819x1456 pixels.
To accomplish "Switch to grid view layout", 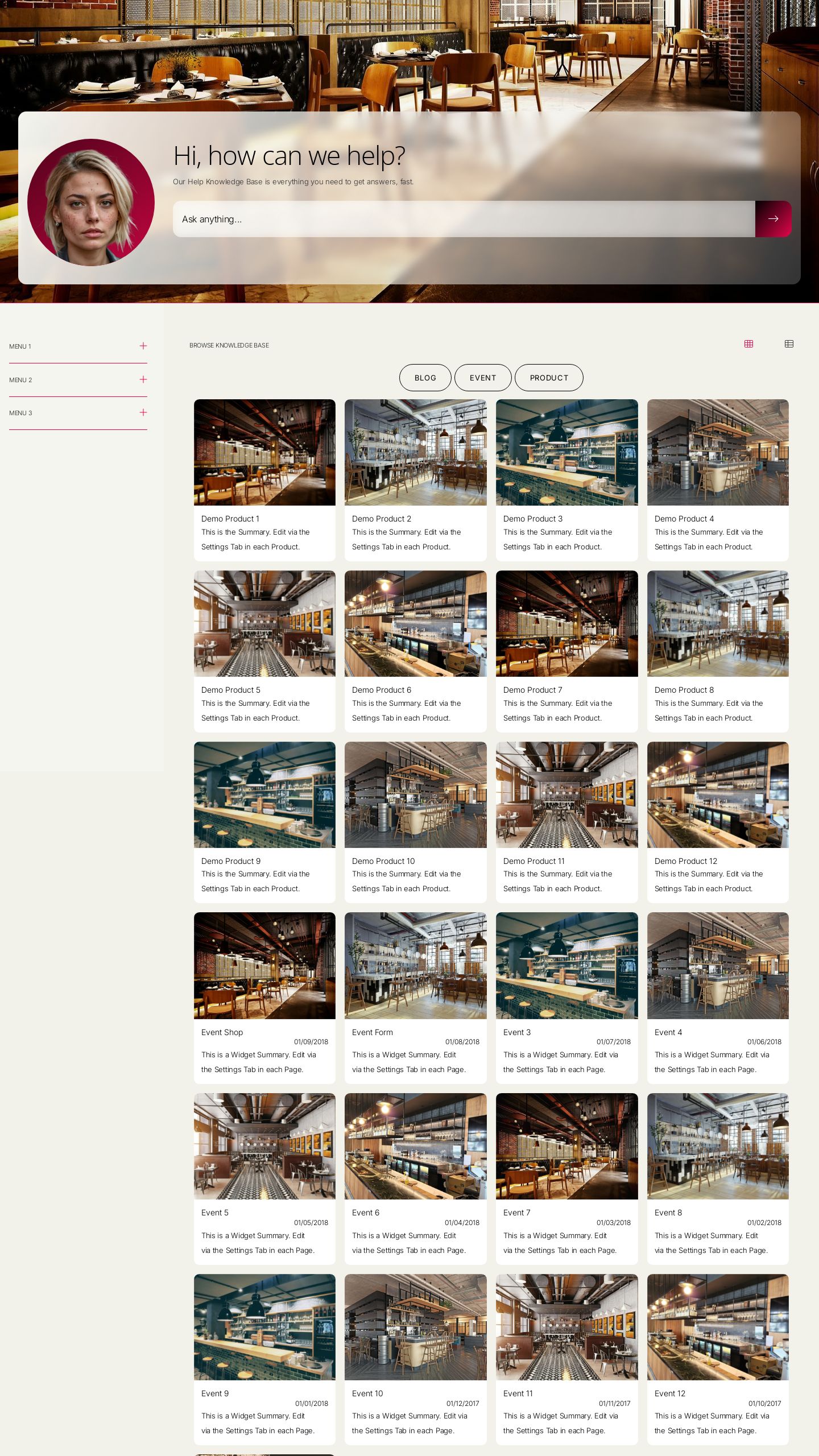I will pos(748,344).
